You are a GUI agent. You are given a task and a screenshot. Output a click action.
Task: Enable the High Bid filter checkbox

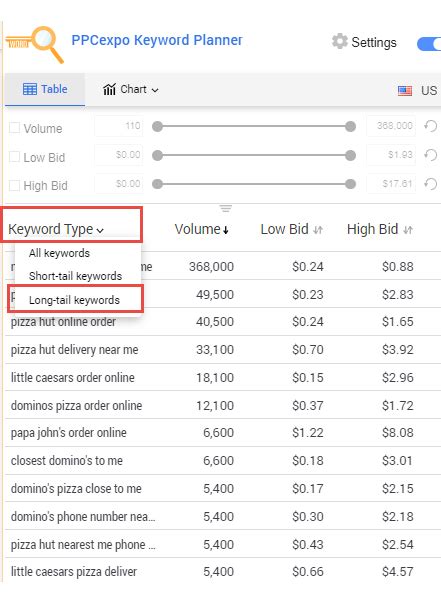point(15,186)
